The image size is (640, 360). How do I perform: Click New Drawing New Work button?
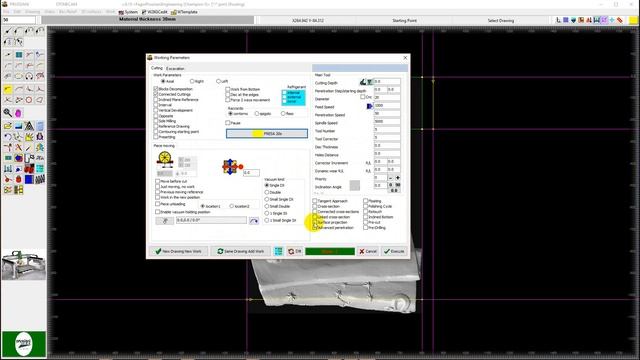178,251
